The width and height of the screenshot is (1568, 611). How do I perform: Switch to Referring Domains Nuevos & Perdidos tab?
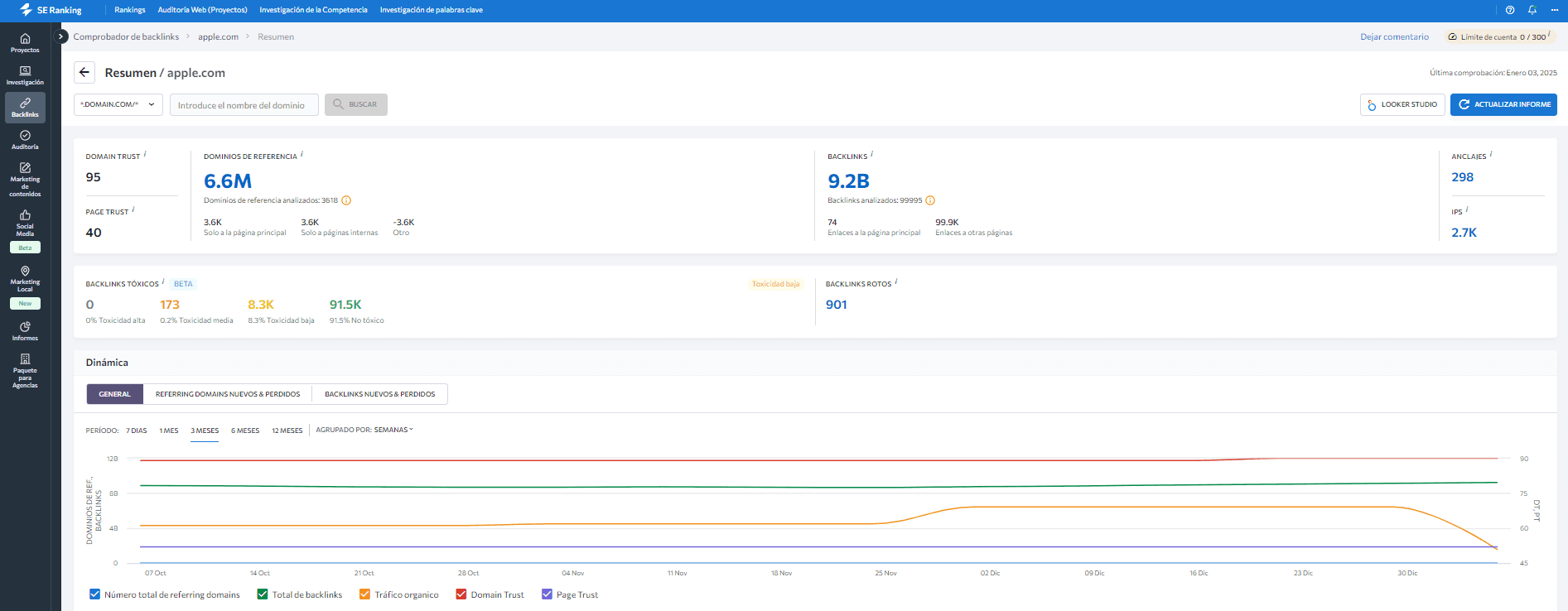[x=228, y=394]
